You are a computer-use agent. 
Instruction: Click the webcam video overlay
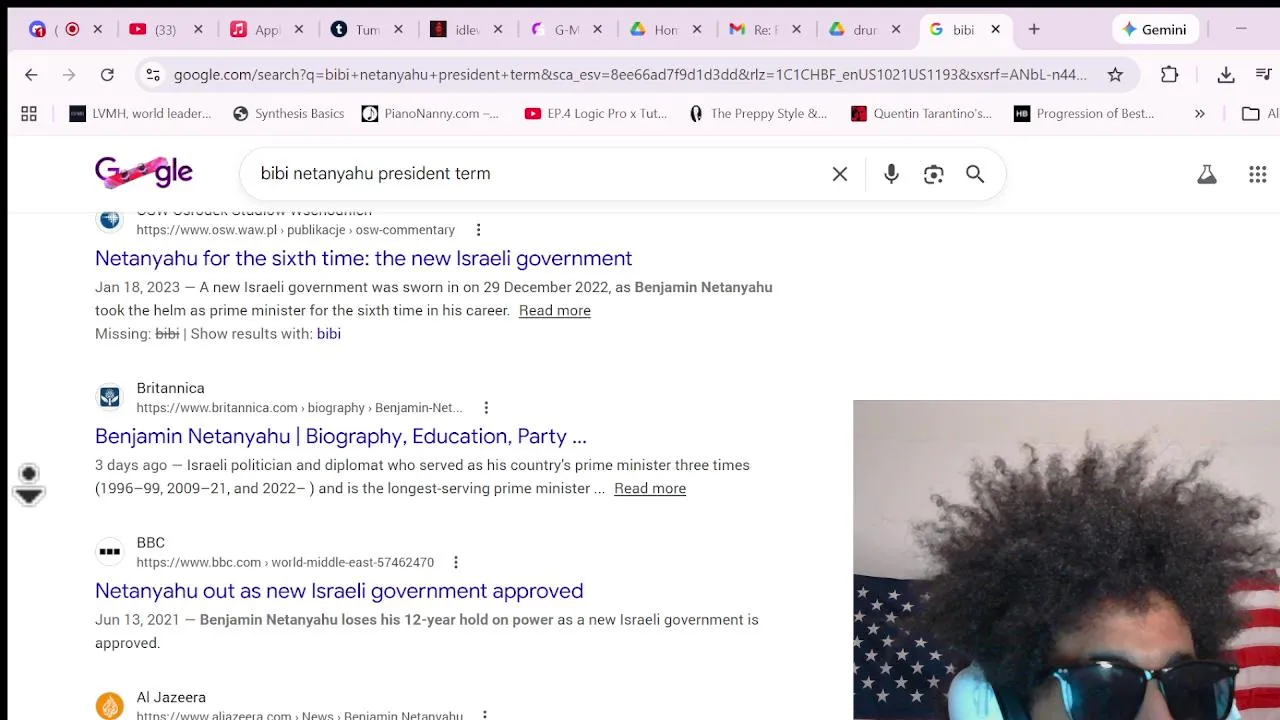click(1066, 560)
